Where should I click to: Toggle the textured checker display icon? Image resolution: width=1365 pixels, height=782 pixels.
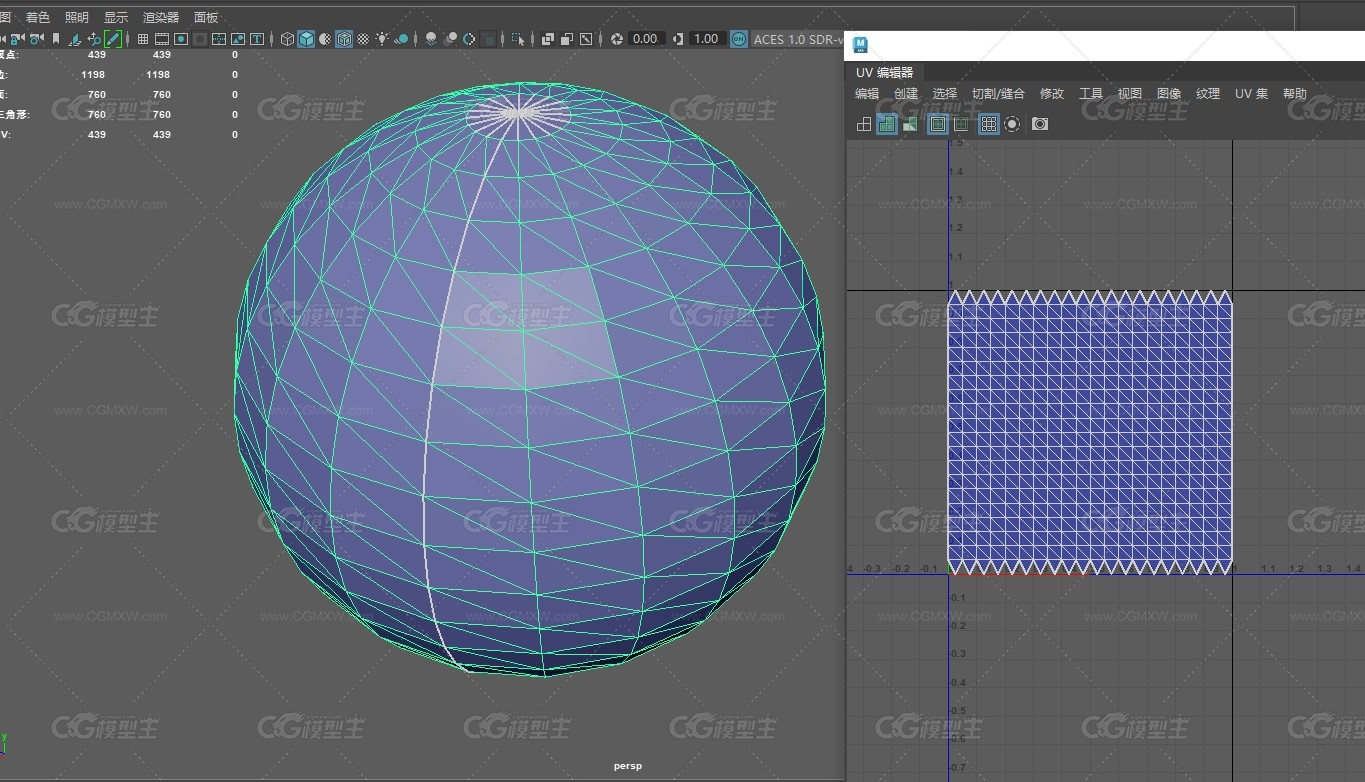click(x=363, y=39)
